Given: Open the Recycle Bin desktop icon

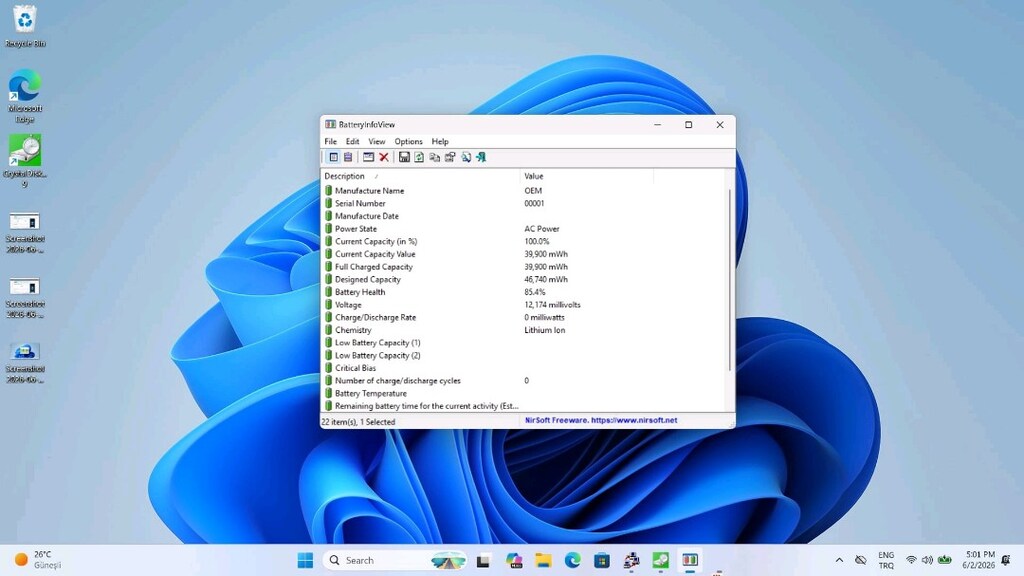Looking at the screenshot, I should tap(25, 26).
